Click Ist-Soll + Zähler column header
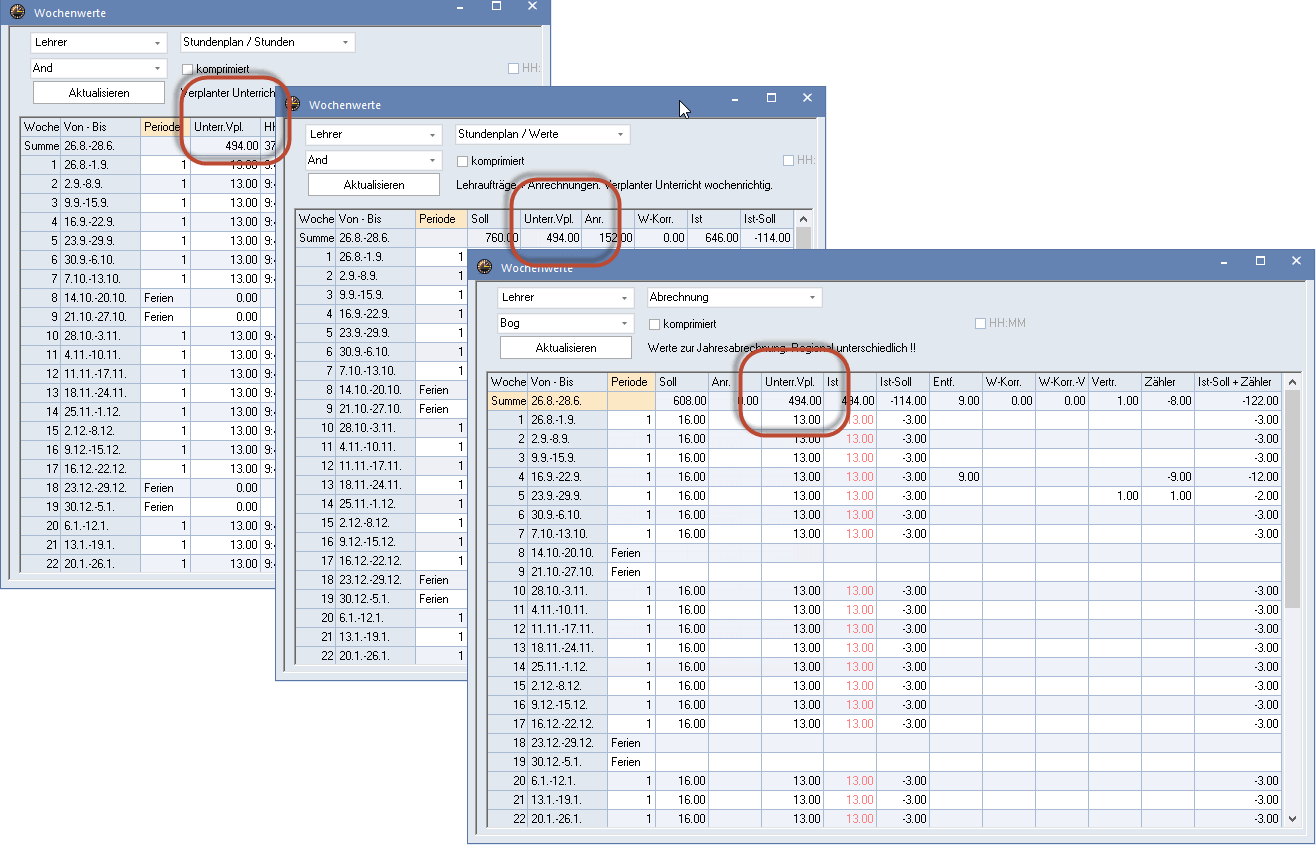This screenshot has height=845, width=1316. pos(1238,382)
